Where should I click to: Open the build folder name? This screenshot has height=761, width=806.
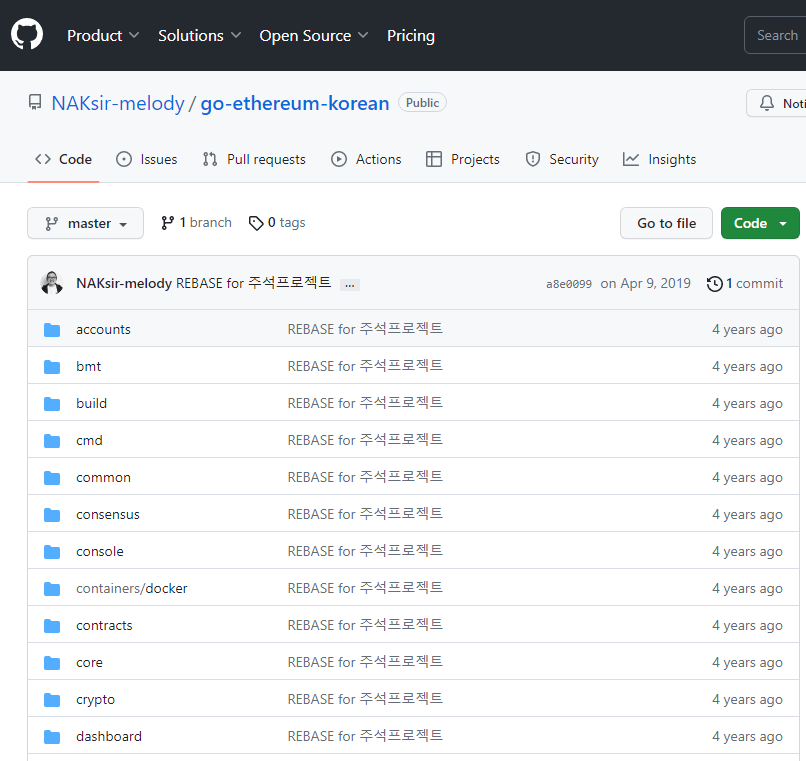[x=91, y=404]
